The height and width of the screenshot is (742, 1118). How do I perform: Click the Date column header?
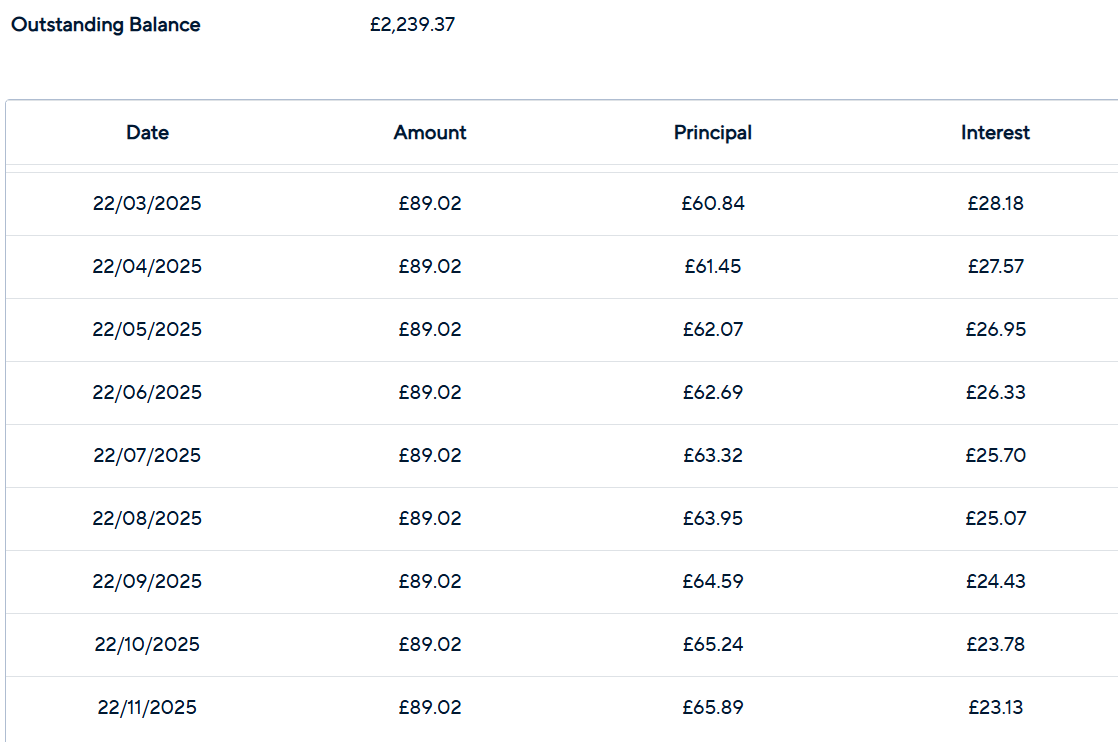pyautogui.click(x=148, y=133)
